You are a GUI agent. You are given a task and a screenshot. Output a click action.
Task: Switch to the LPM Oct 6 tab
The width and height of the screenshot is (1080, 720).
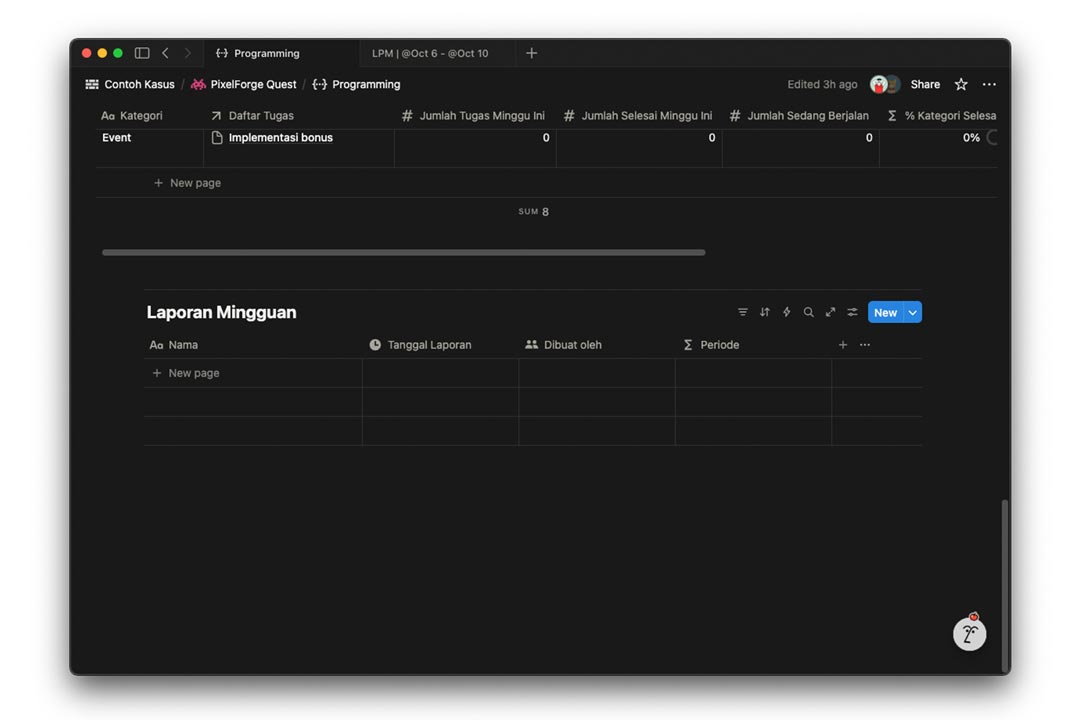click(430, 53)
